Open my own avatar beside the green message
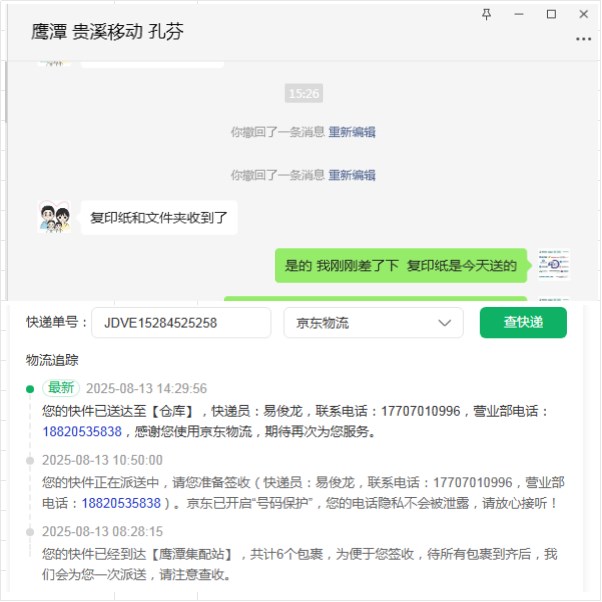 click(554, 265)
